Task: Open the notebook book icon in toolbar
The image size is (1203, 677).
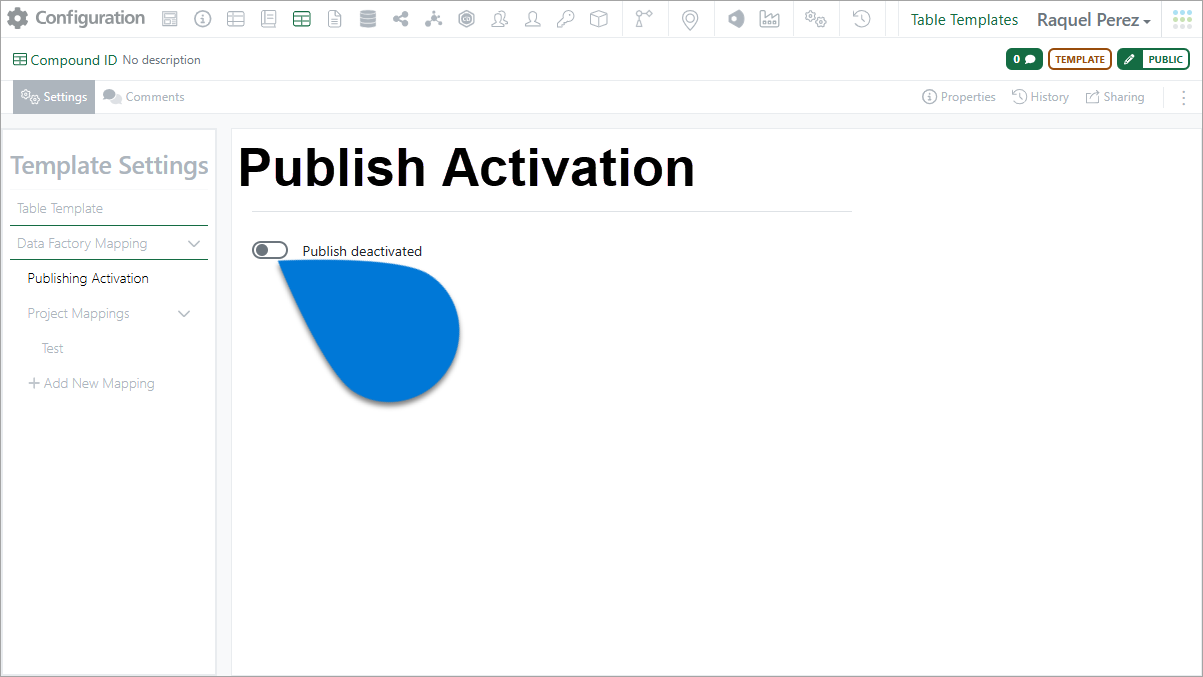Action: (268, 19)
